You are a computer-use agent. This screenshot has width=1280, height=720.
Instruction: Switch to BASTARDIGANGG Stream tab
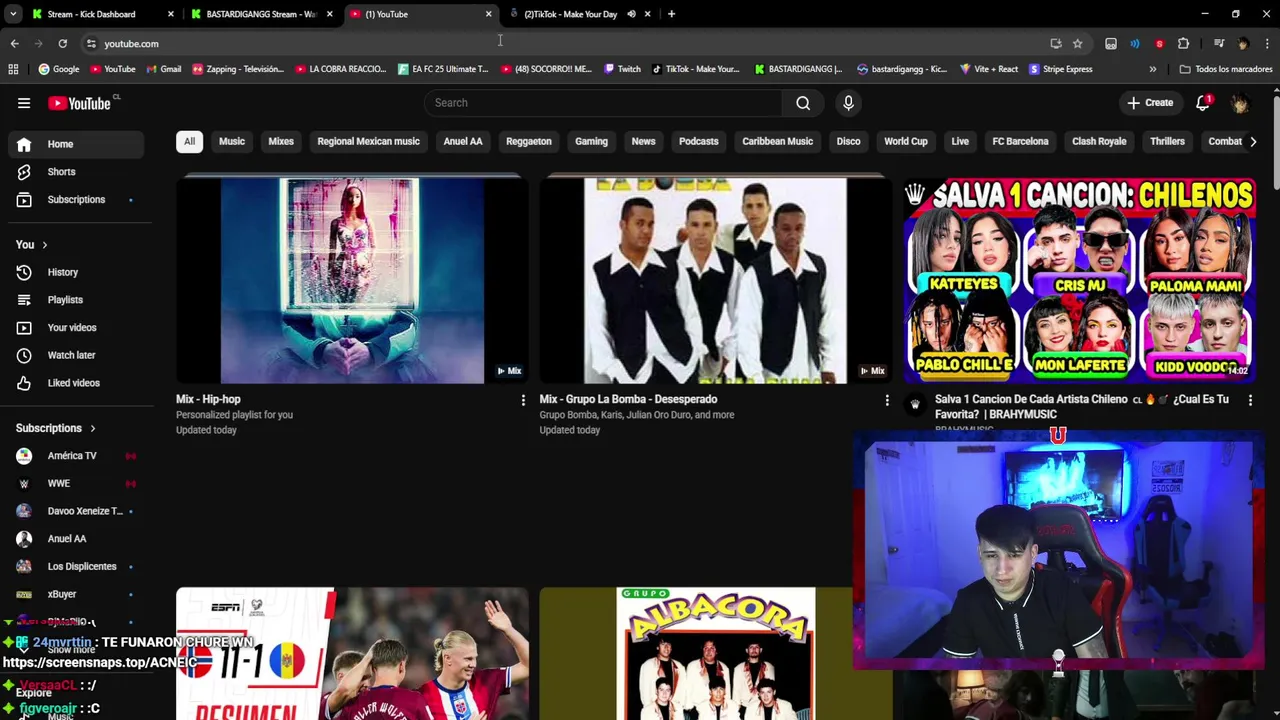point(262,14)
